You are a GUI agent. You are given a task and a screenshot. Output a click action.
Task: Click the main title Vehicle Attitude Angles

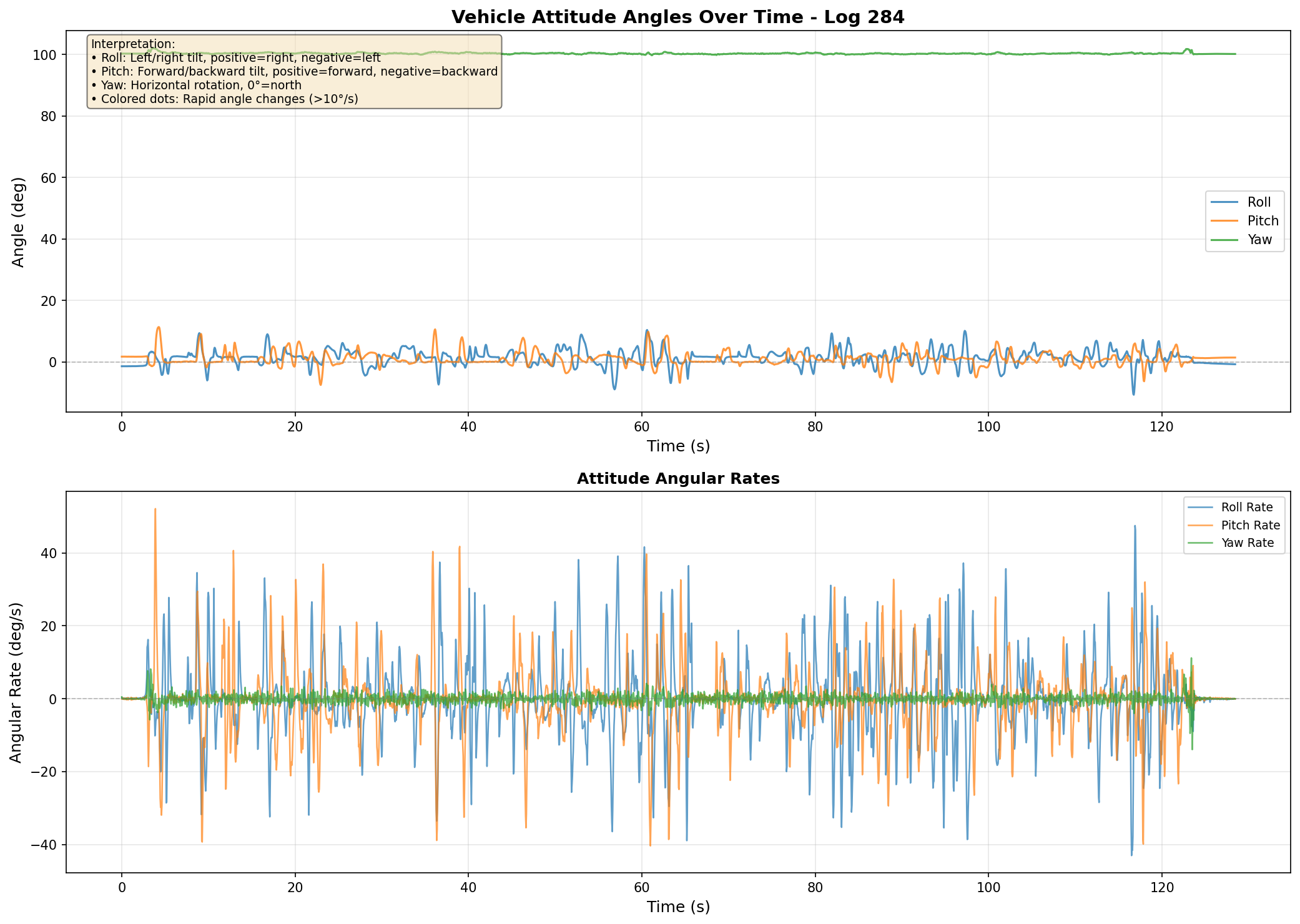(x=677, y=17)
